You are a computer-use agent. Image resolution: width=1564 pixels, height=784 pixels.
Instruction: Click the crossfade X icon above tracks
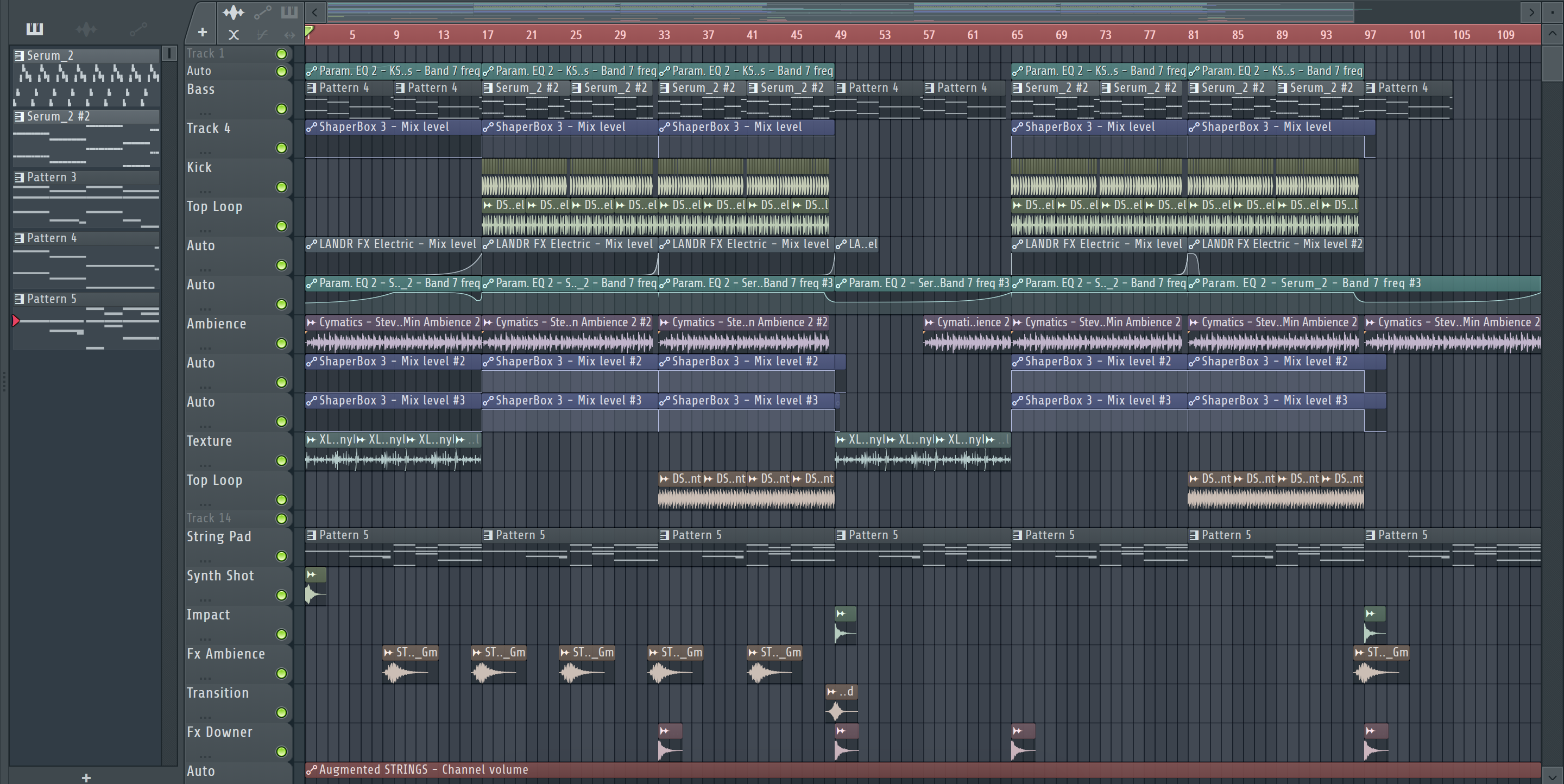(234, 35)
